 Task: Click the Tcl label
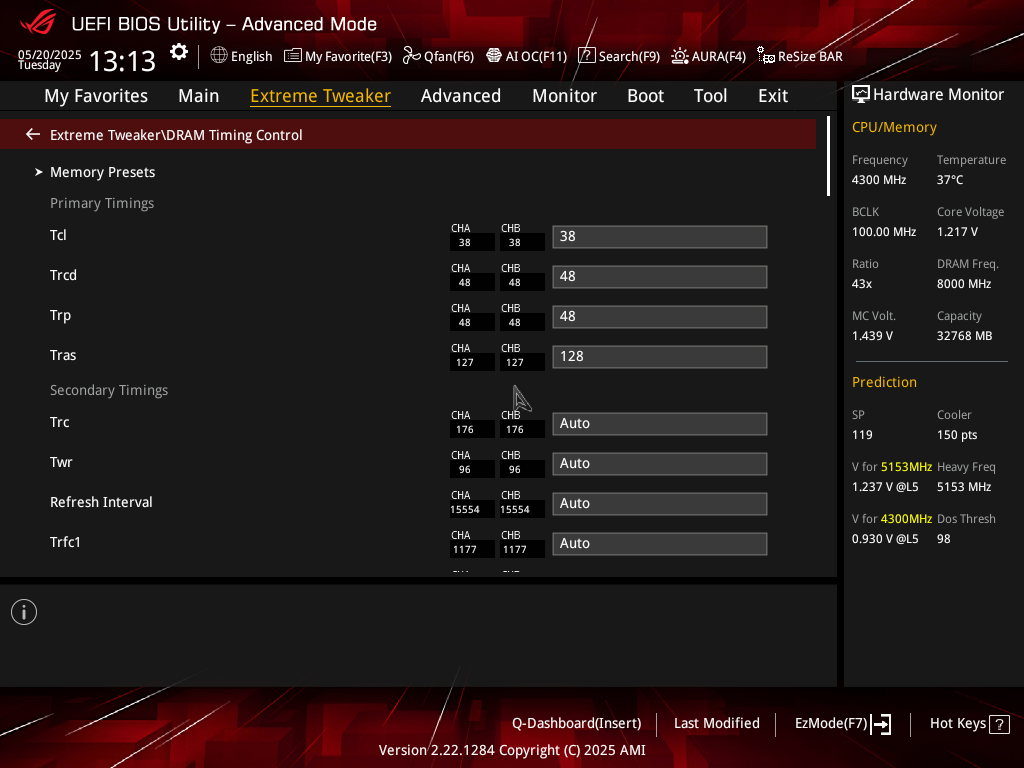pos(58,235)
